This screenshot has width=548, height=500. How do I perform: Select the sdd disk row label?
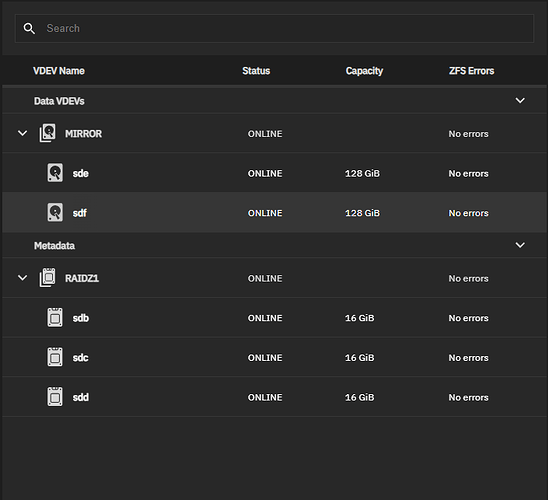(x=81, y=397)
